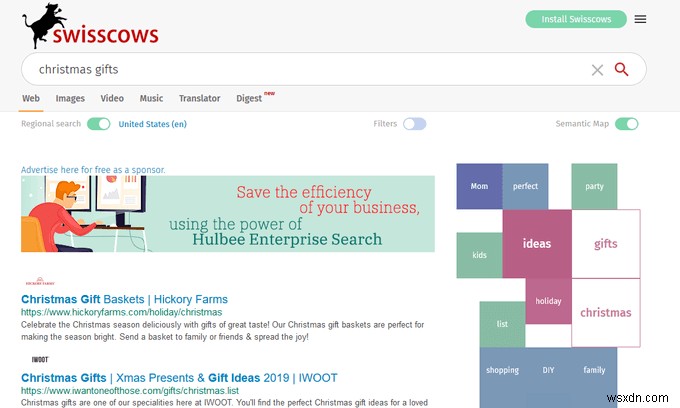Select the party semantic map tile
Image resolution: width=680 pixels, height=408 pixels.
594,186
